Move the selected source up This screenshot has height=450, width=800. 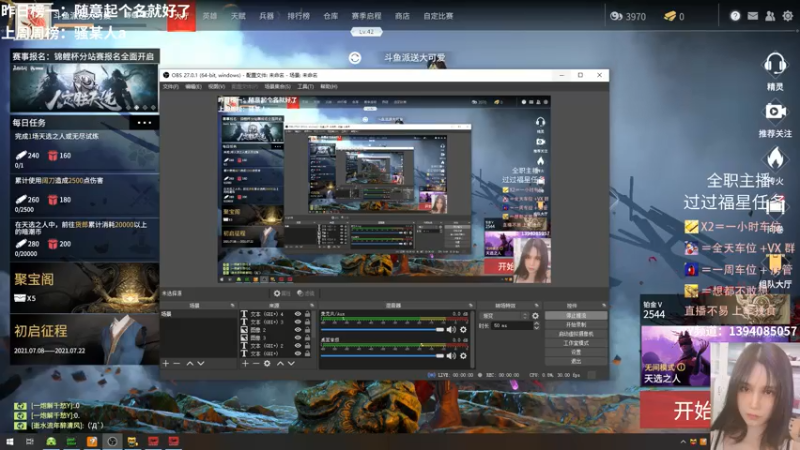pyautogui.click(x=280, y=363)
